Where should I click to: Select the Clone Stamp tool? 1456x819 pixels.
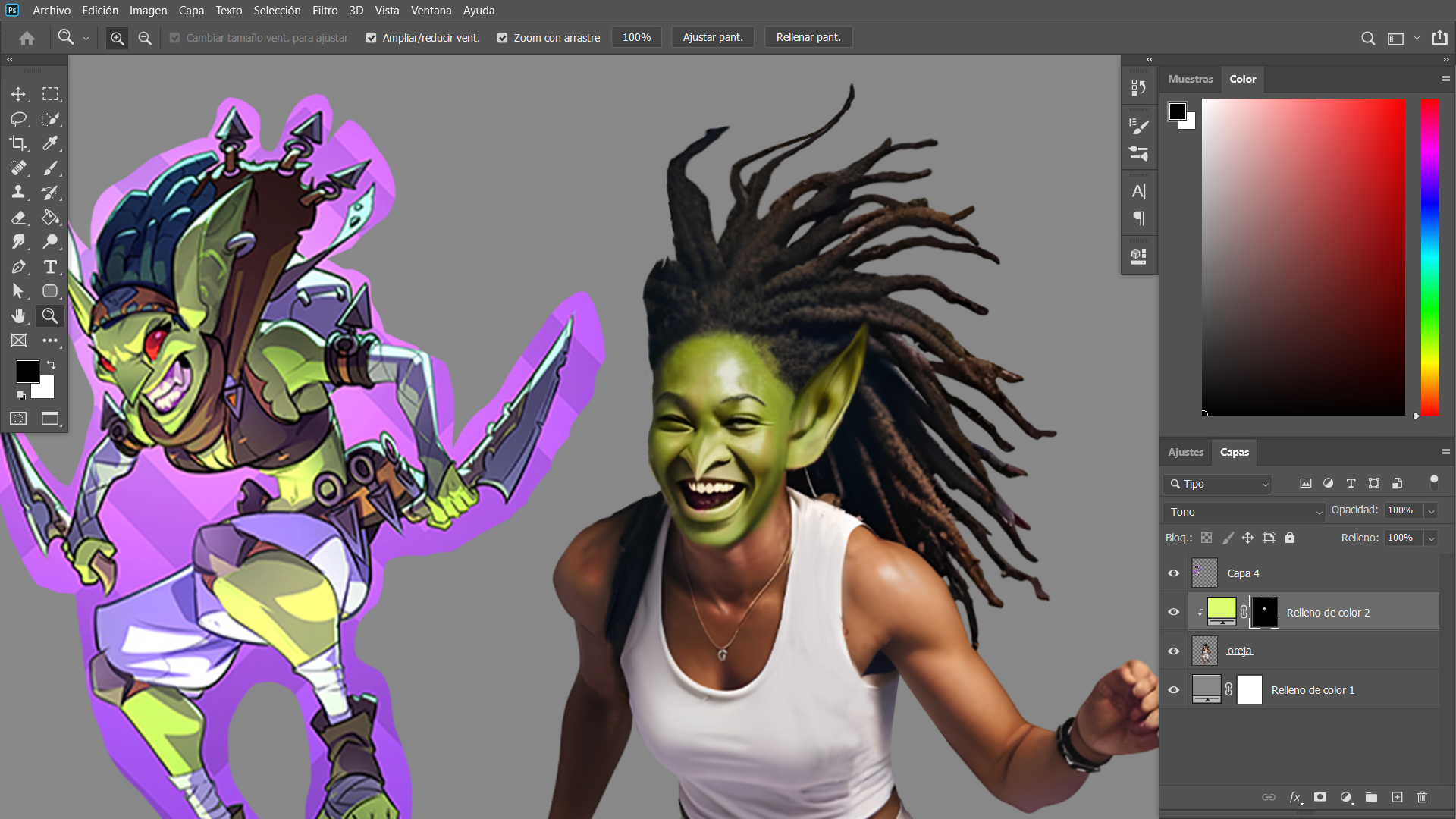click(18, 193)
